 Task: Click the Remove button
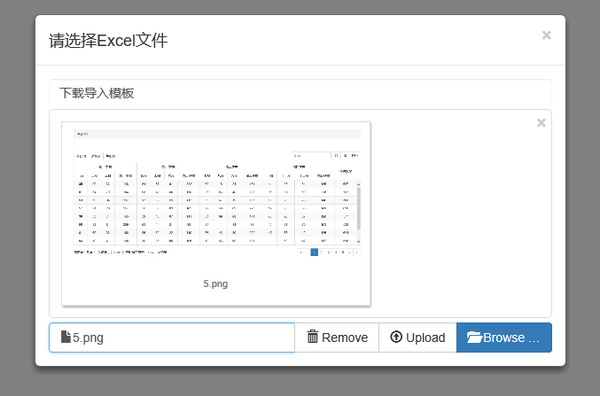[x=336, y=337]
